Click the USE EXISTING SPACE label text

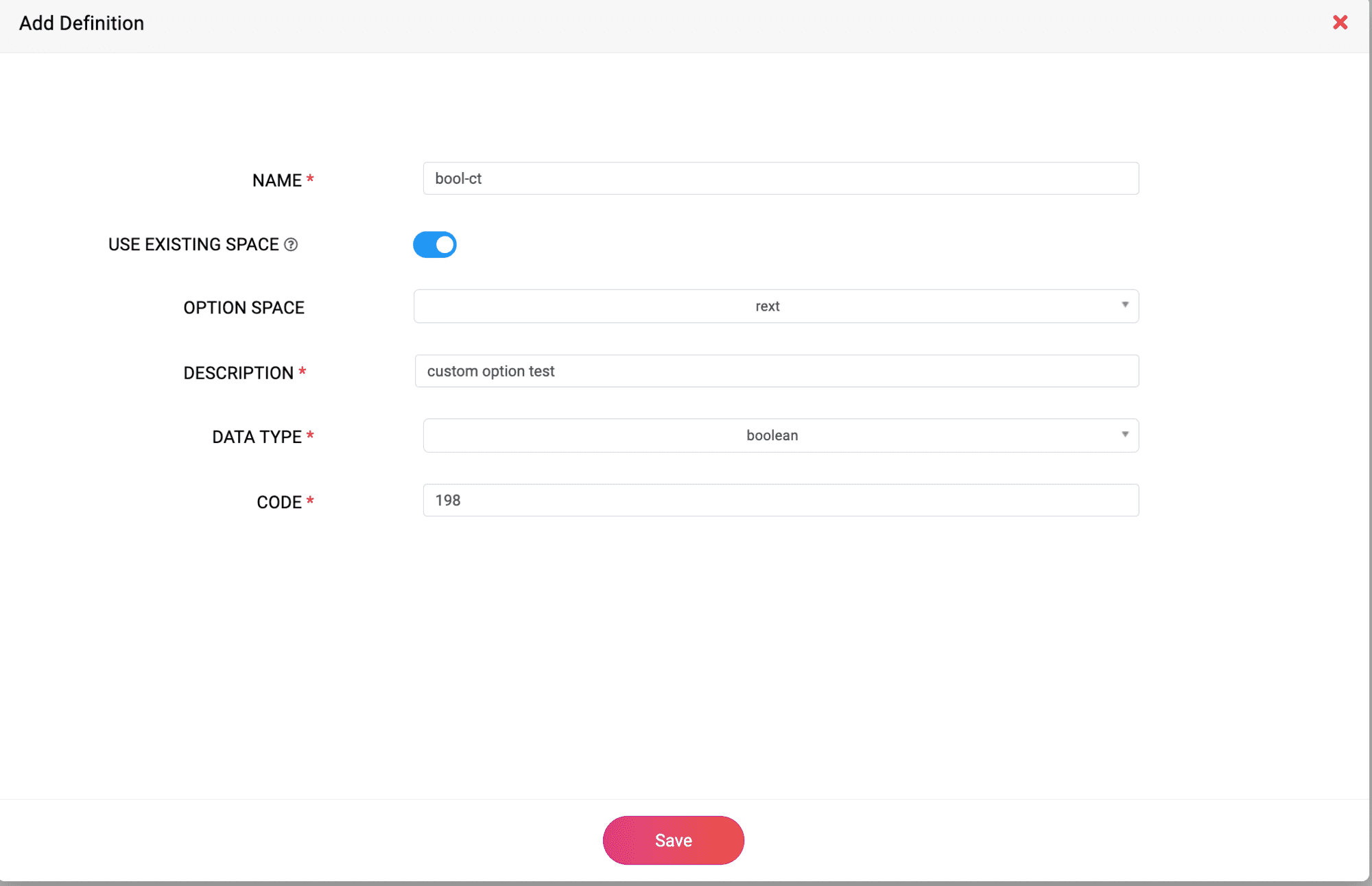tap(193, 245)
